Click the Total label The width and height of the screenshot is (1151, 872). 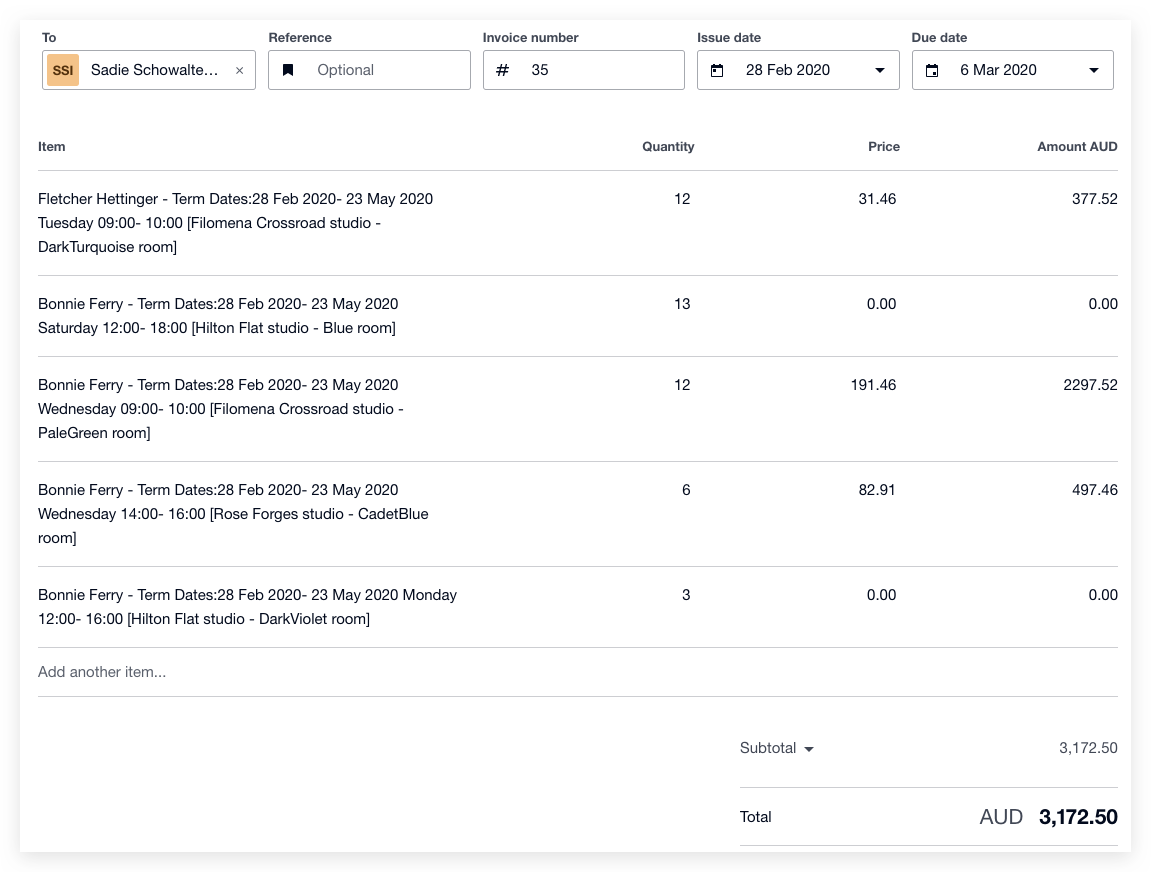pyautogui.click(x=755, y=817)
